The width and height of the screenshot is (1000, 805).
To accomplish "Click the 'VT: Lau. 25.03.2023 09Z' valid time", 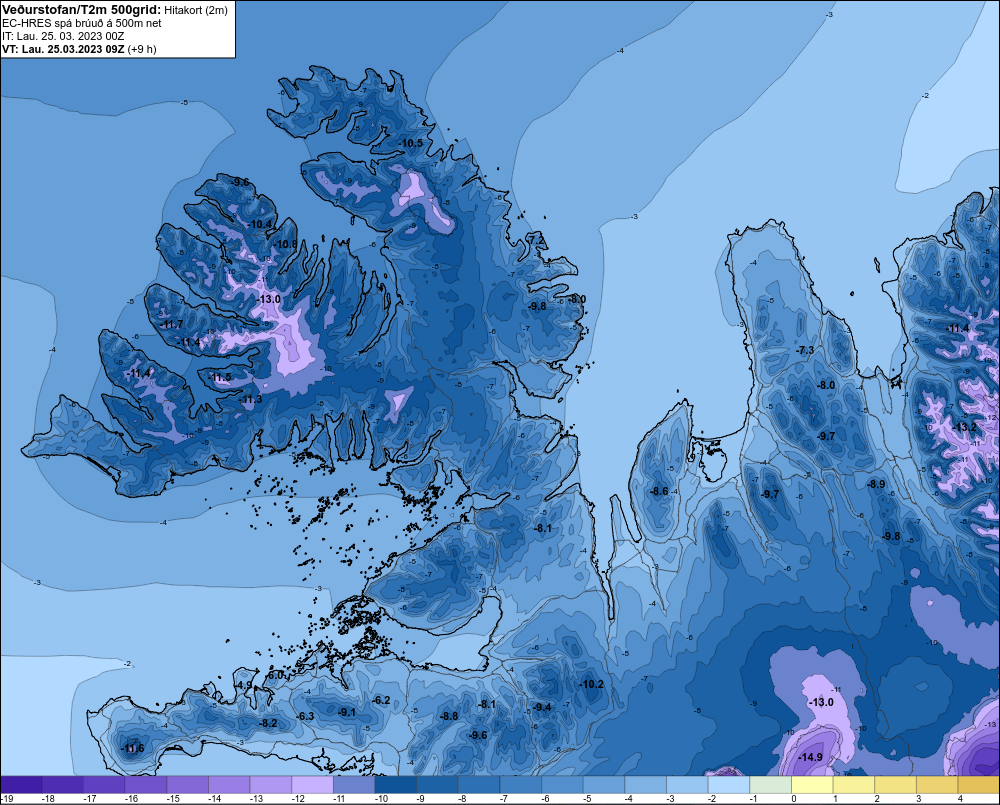I will tap(63, 49).
